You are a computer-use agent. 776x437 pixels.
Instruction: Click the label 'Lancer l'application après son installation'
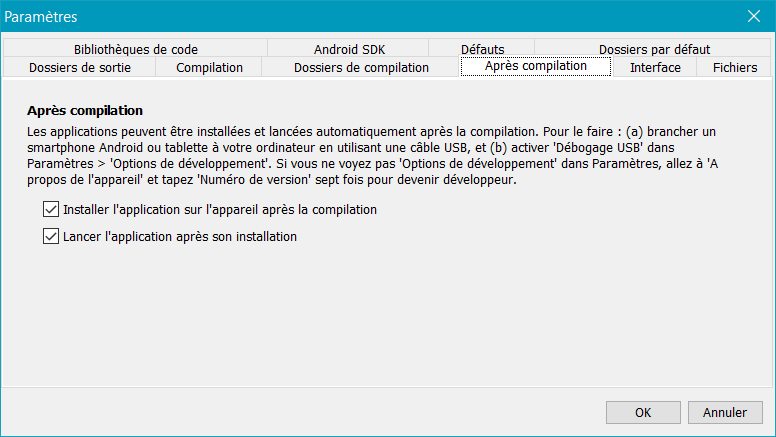pos(180,237)
